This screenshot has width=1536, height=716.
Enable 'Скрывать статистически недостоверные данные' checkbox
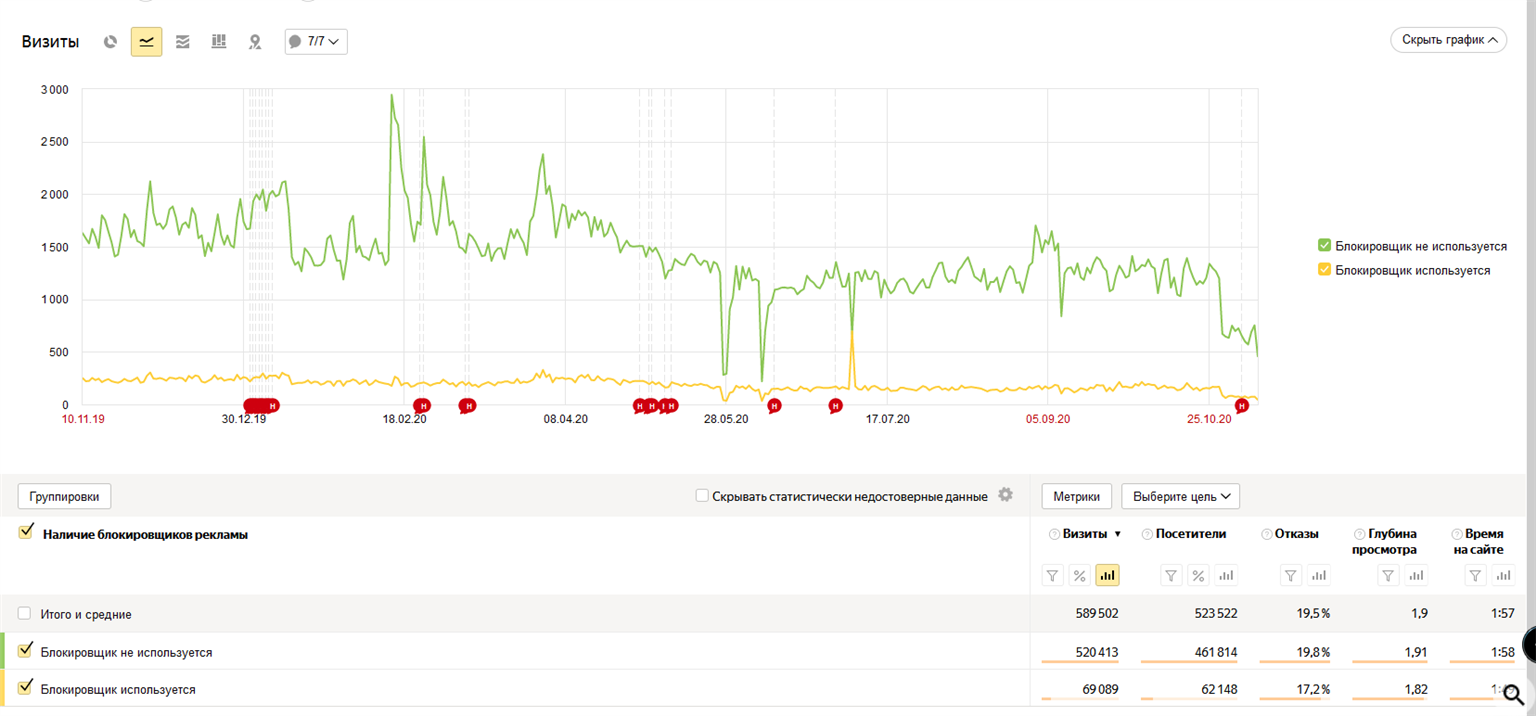tap(702, 496)
